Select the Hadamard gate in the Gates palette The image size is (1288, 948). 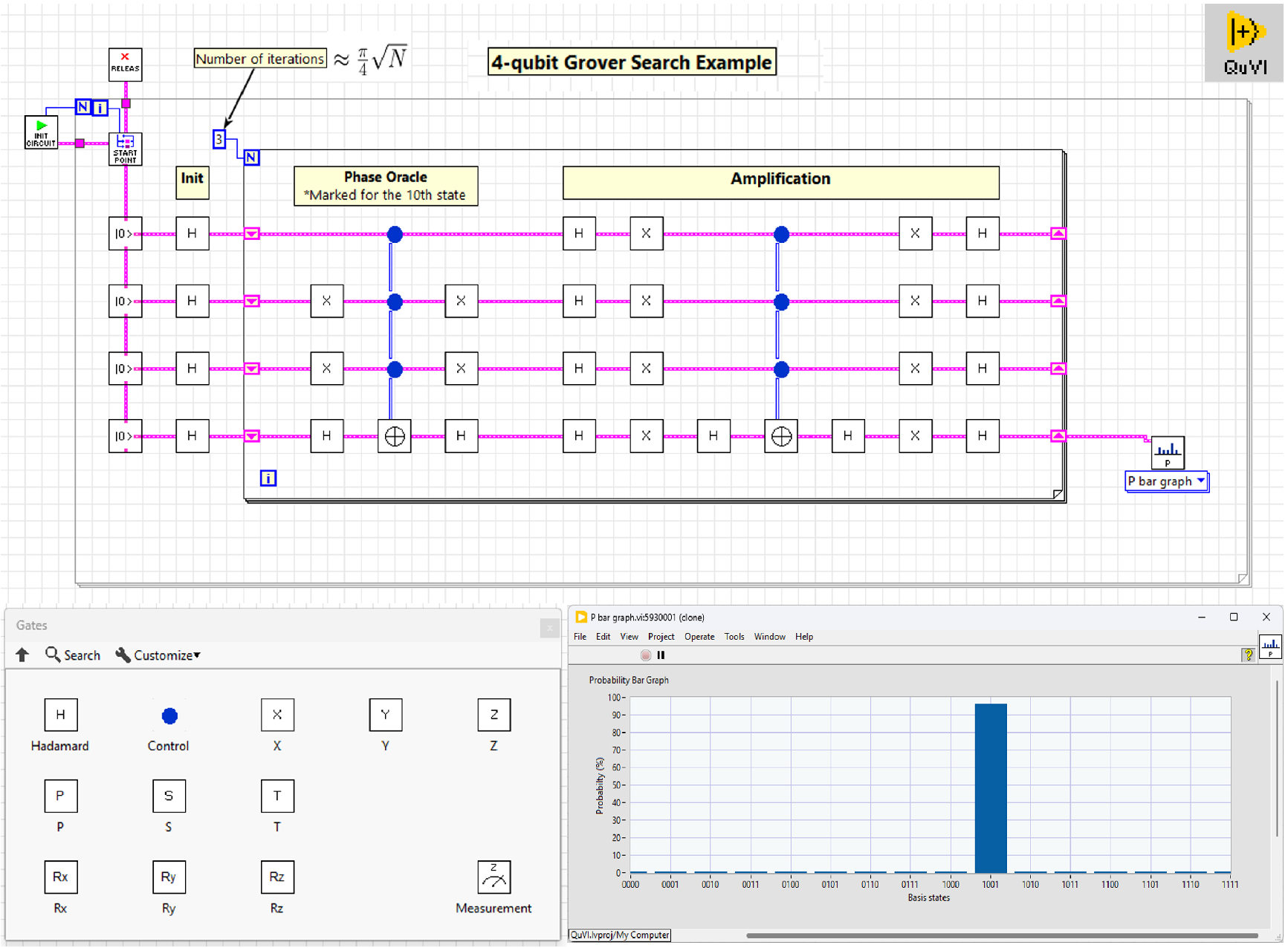click(60, 715)
